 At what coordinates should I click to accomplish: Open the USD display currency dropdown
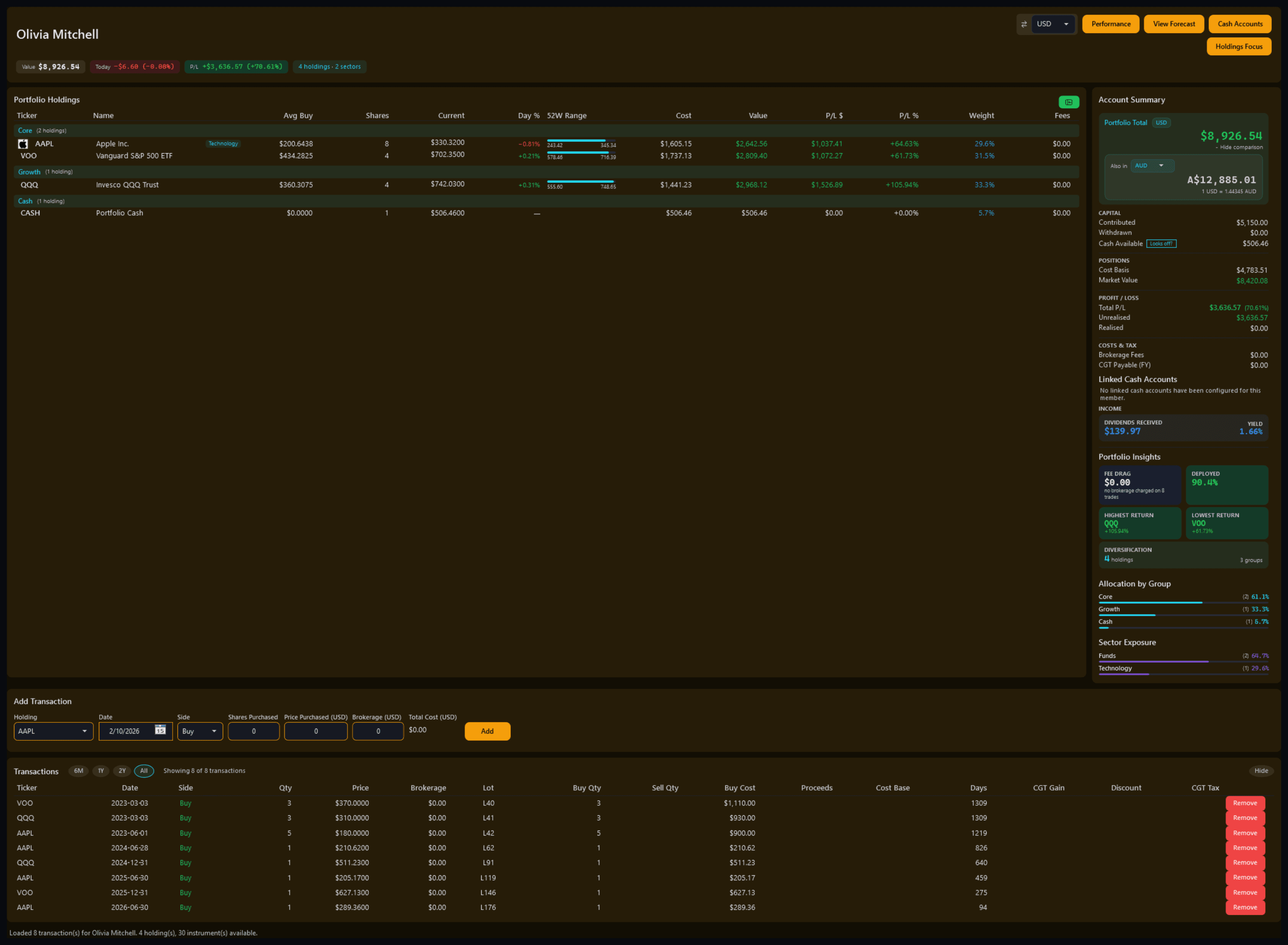point(1053,24)
